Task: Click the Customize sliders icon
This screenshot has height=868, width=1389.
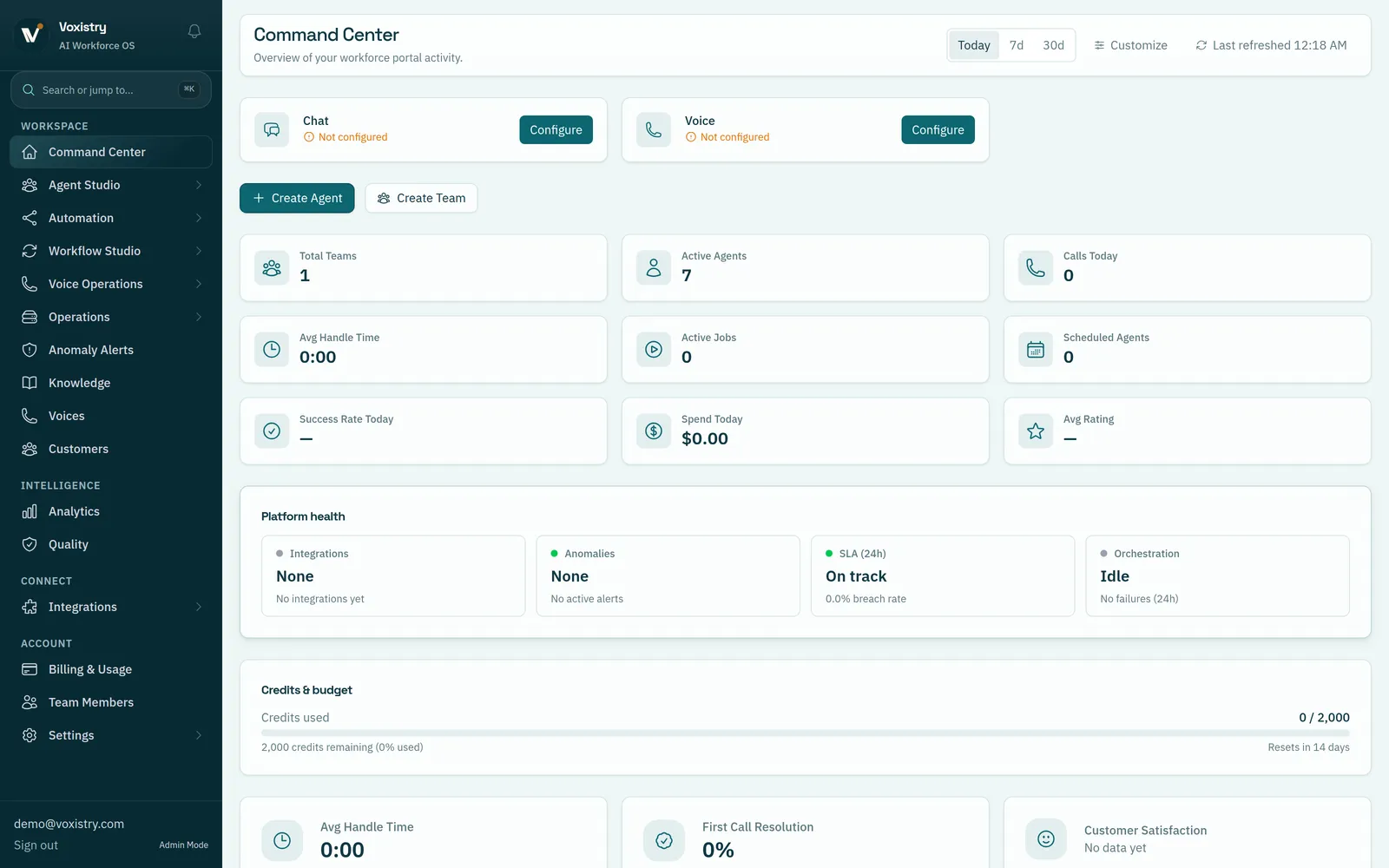Action: 1099,45
